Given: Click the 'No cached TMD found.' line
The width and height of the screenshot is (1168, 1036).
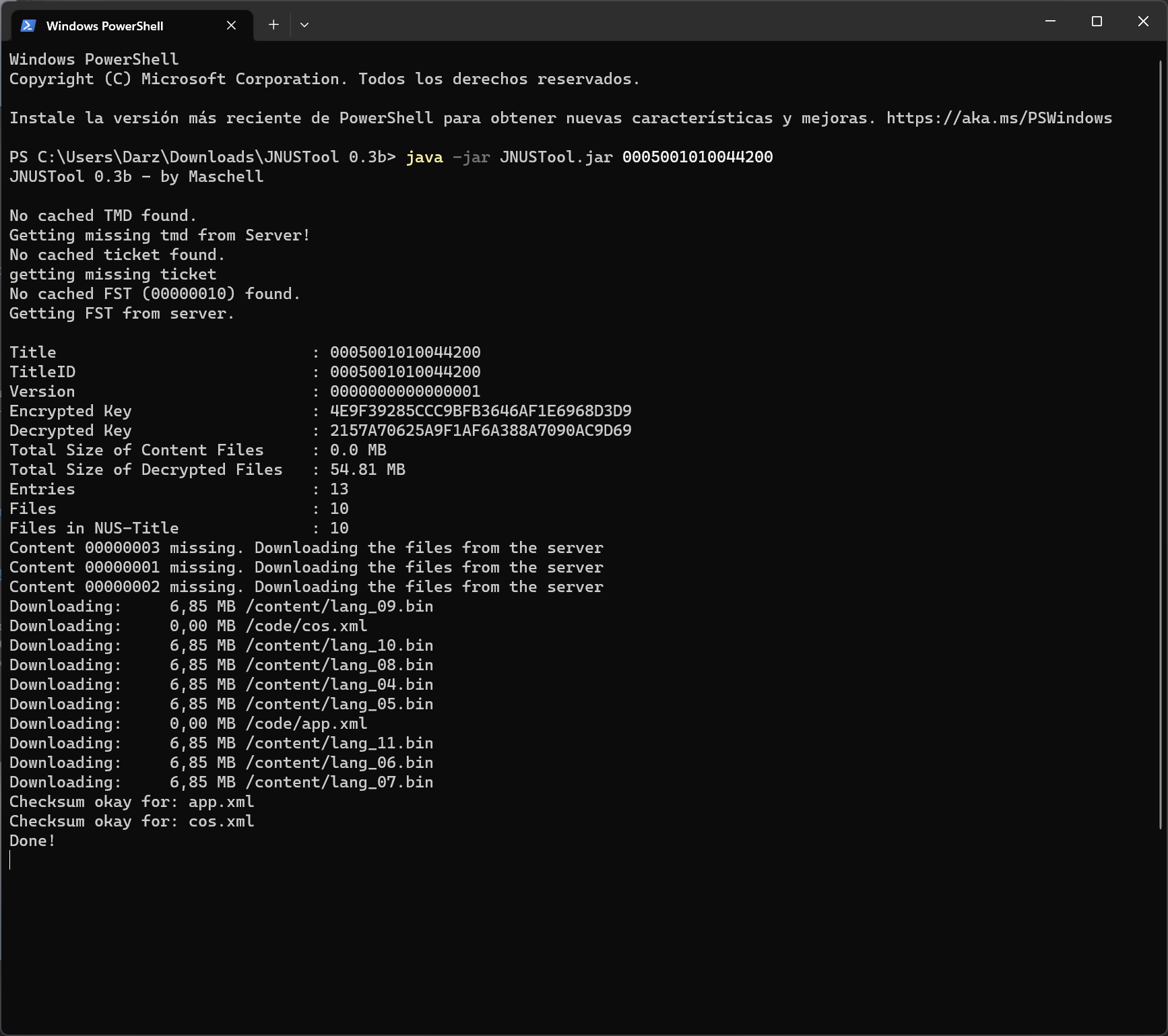Looking at the screenshot, I should pos(103,216).
